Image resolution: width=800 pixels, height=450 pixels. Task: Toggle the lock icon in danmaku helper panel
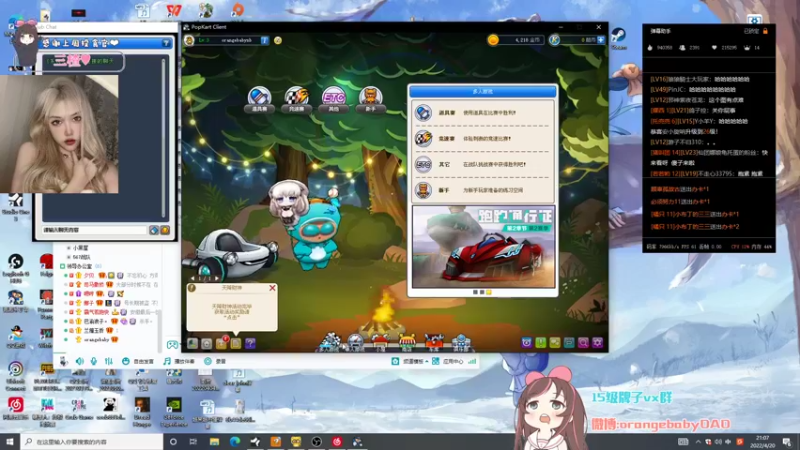(x=765, y=31)
